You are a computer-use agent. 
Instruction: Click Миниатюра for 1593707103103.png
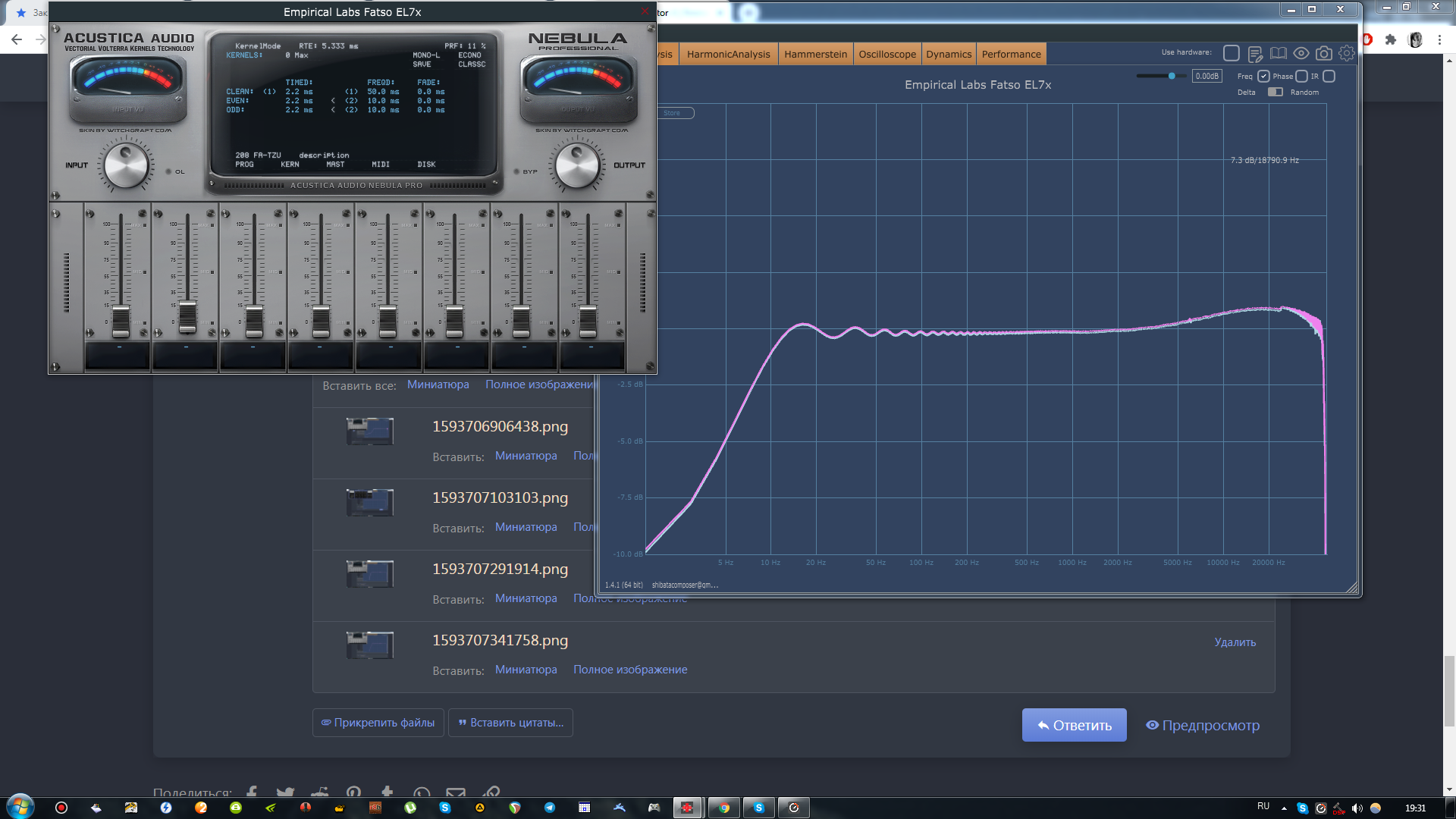[x=526, y=527]
